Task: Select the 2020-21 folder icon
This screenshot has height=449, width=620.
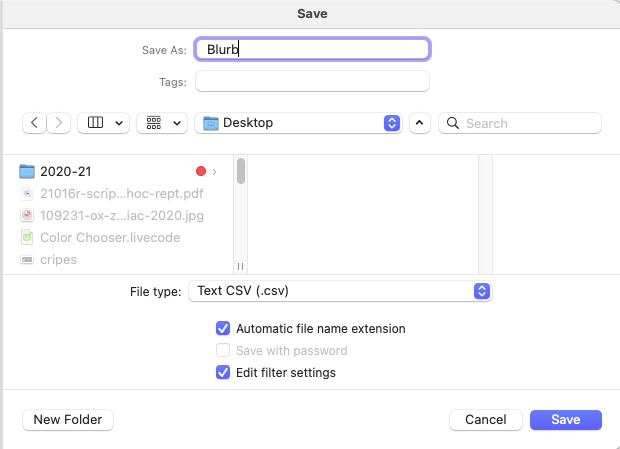Action: tap(27, 171)
